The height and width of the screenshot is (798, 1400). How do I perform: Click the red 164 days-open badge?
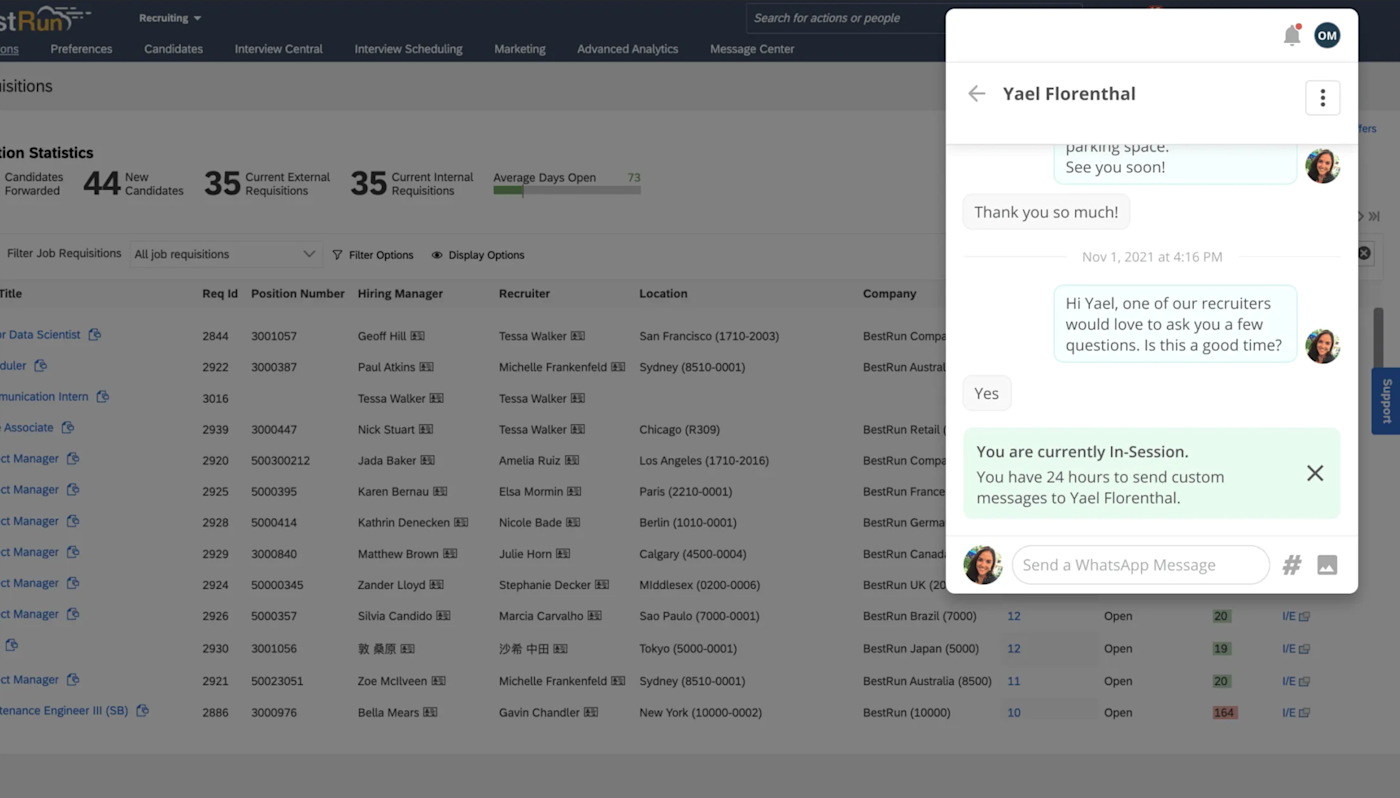click(1225, 713)
